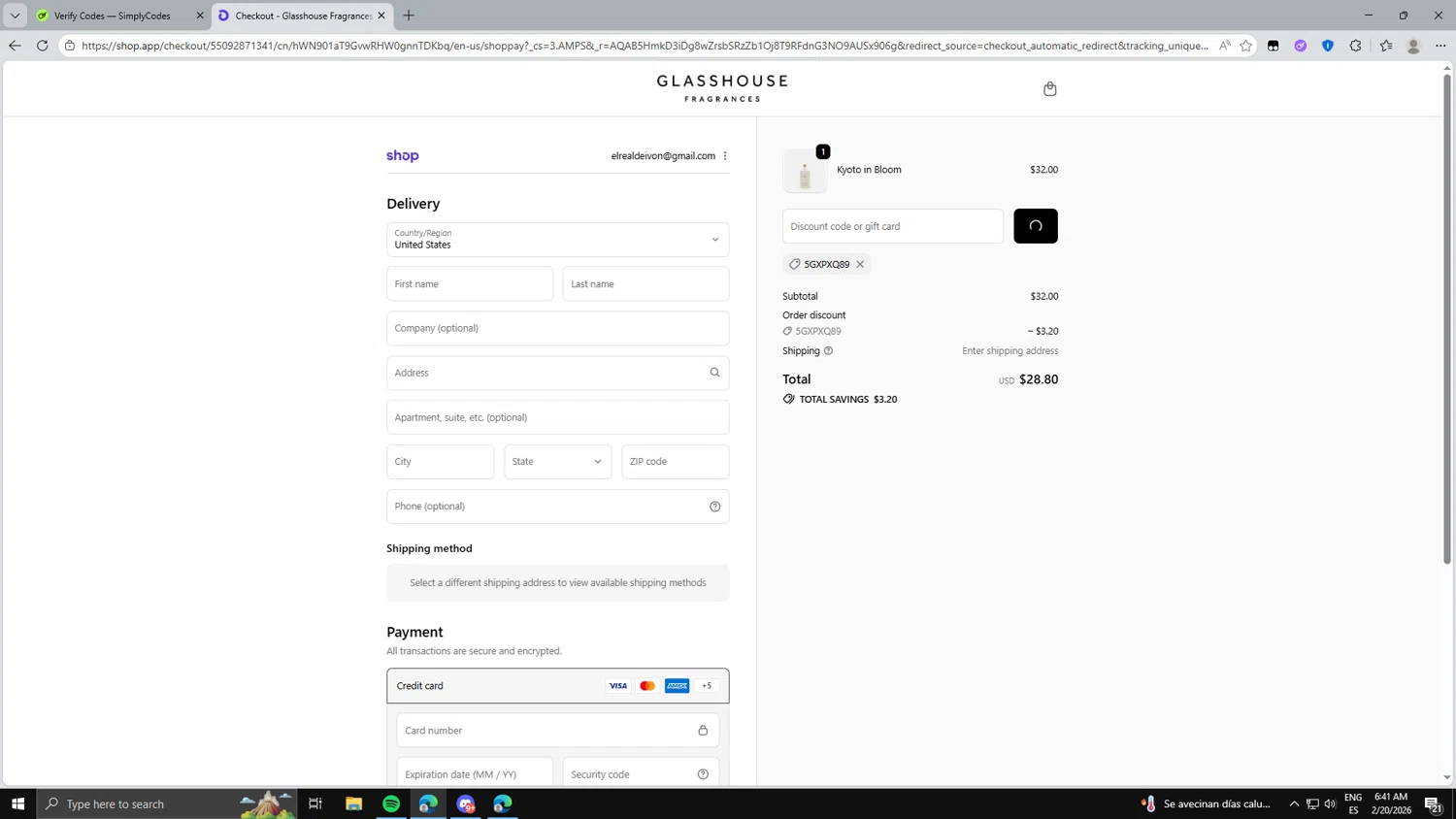Viewport: 1456px width, 819px height.
Task: Click the Visa card logo
Action: coord(617,686)
